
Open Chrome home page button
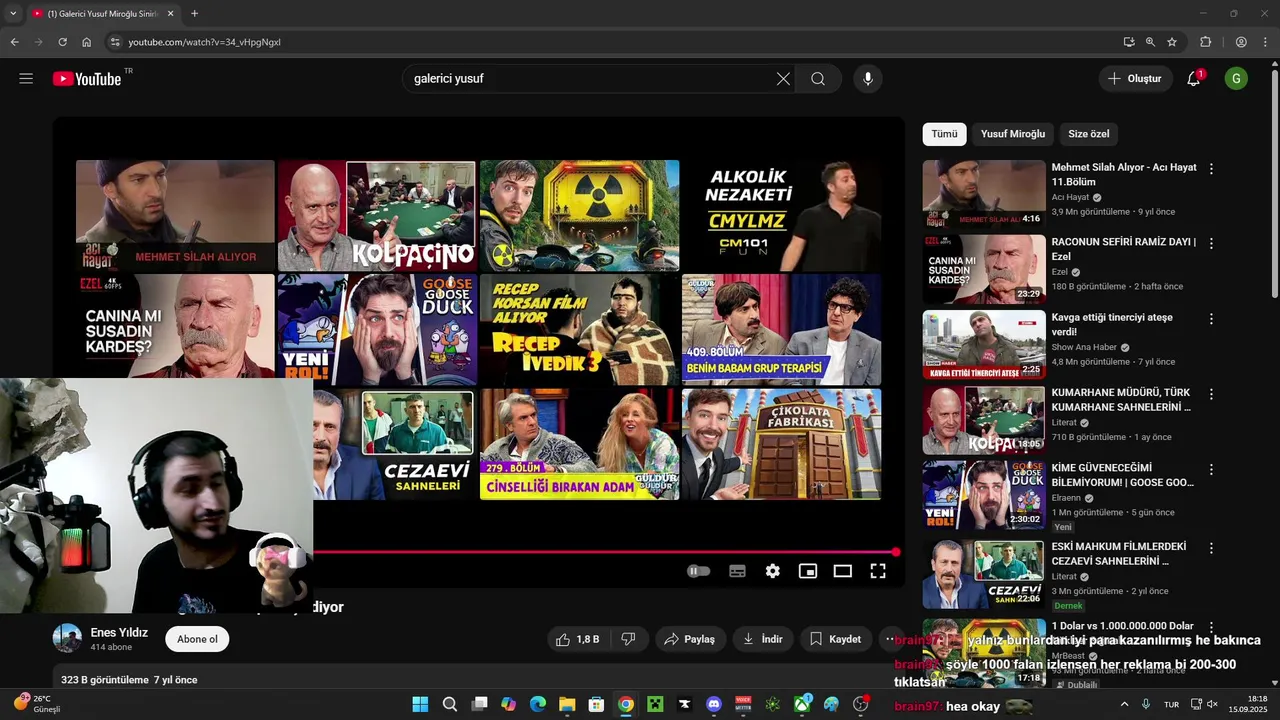(x=87, y=42)
